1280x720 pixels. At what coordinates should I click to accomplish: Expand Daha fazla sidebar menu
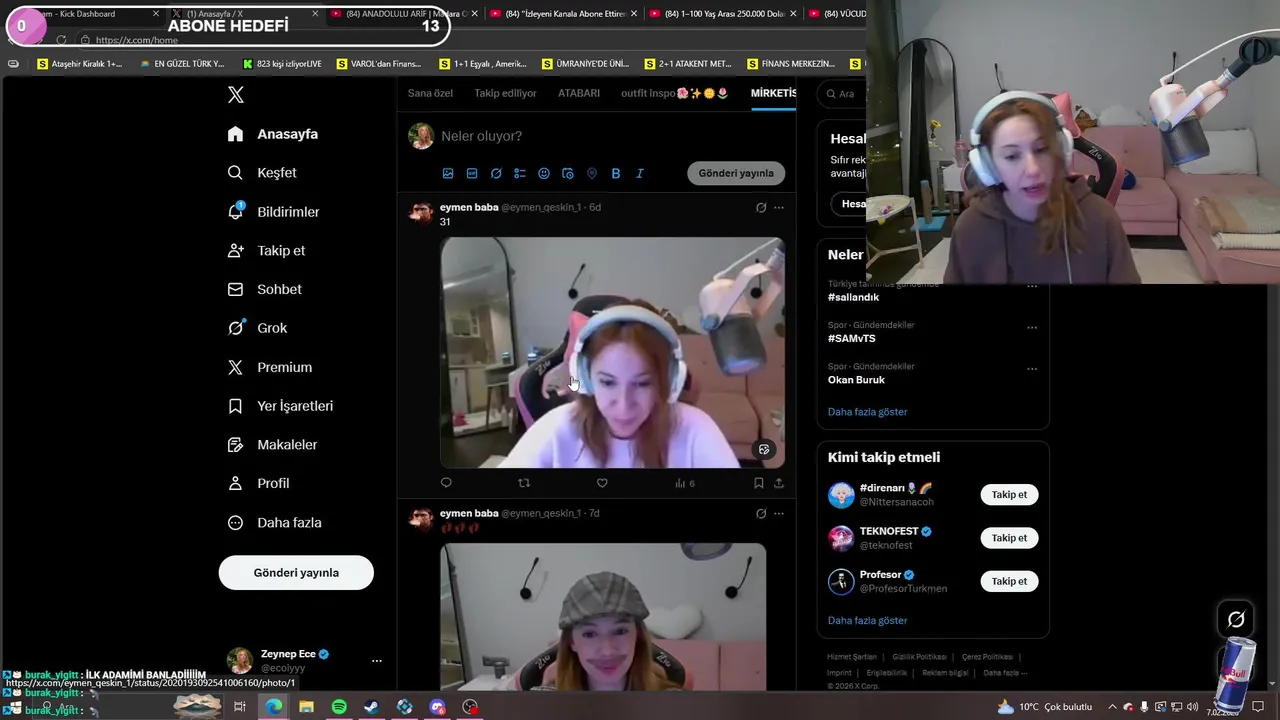coord(275,522)
